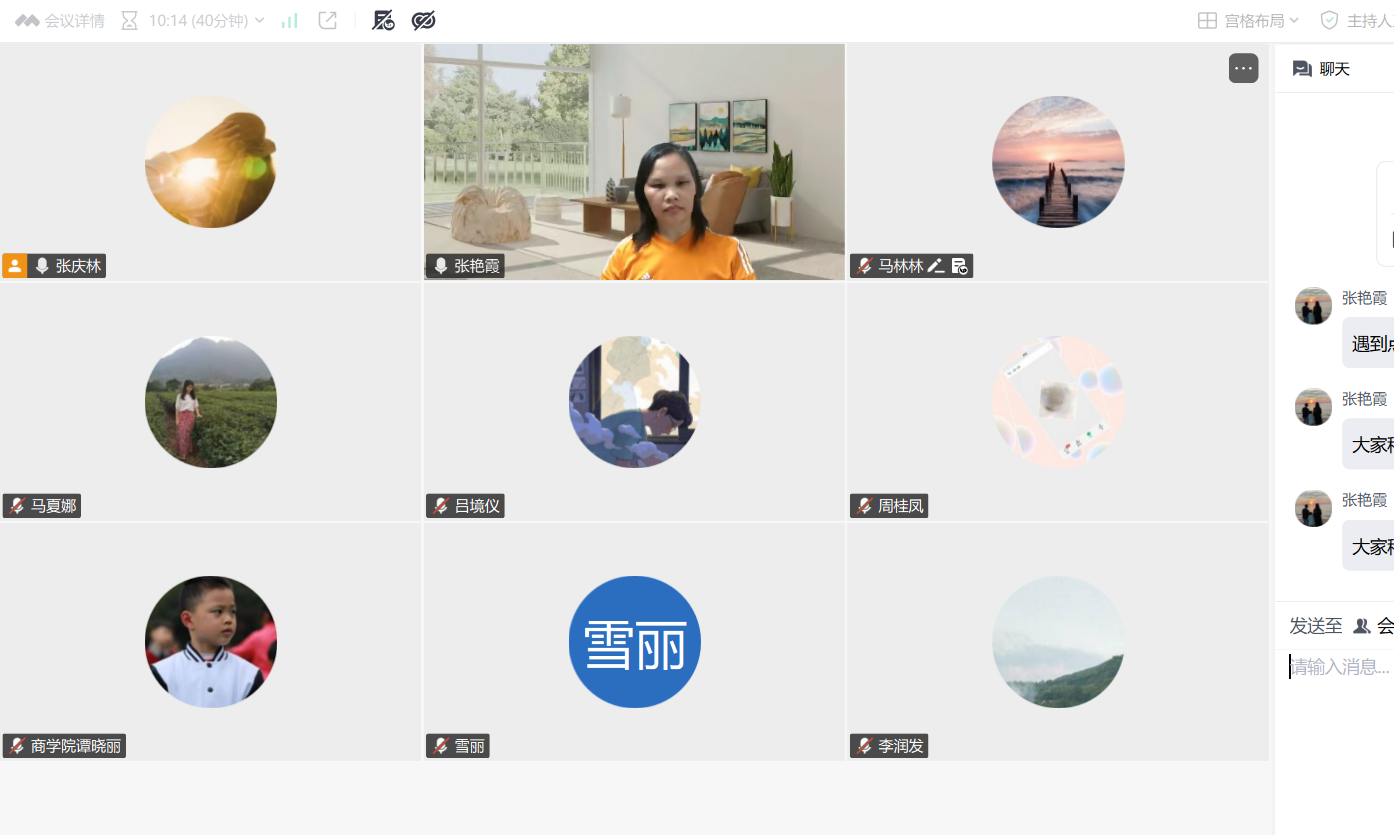Click the document icon next to 马林林

(959, 266)
